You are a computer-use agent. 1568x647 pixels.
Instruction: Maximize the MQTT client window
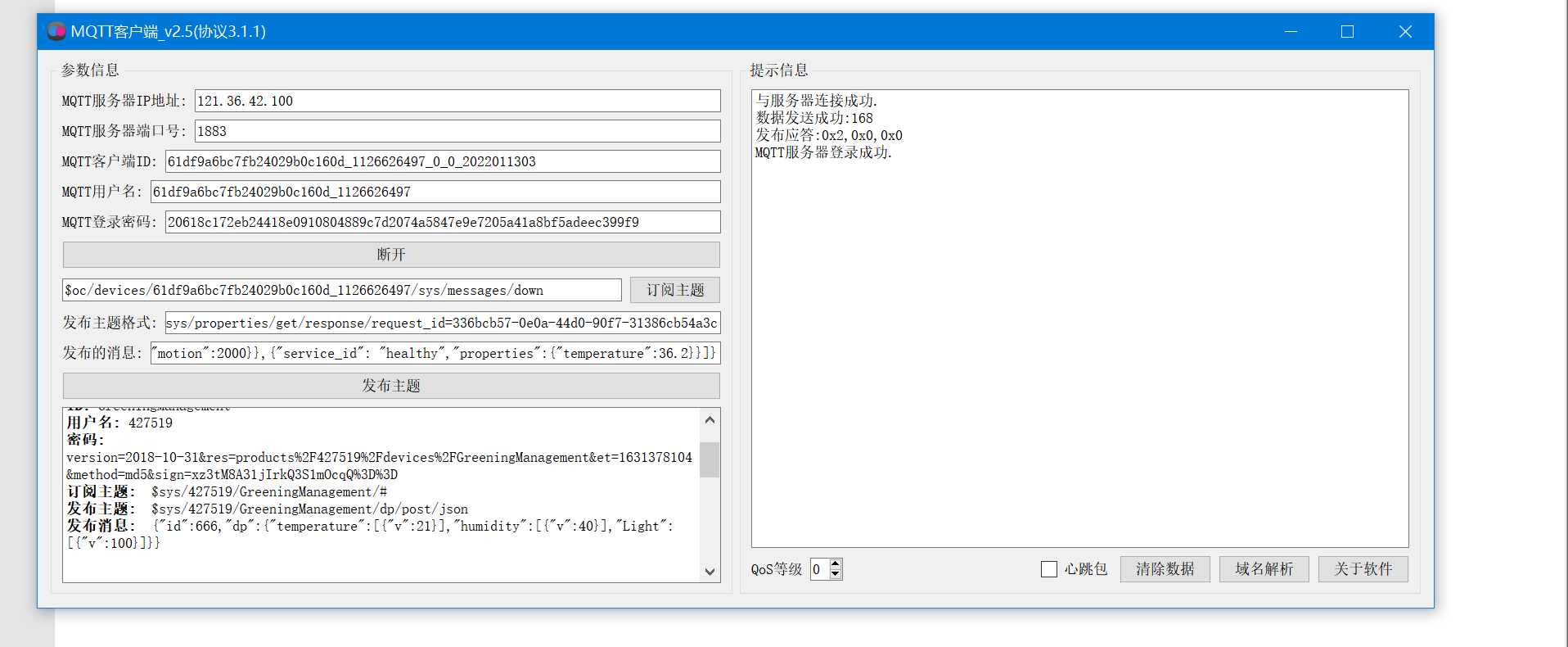[1348, 31]
